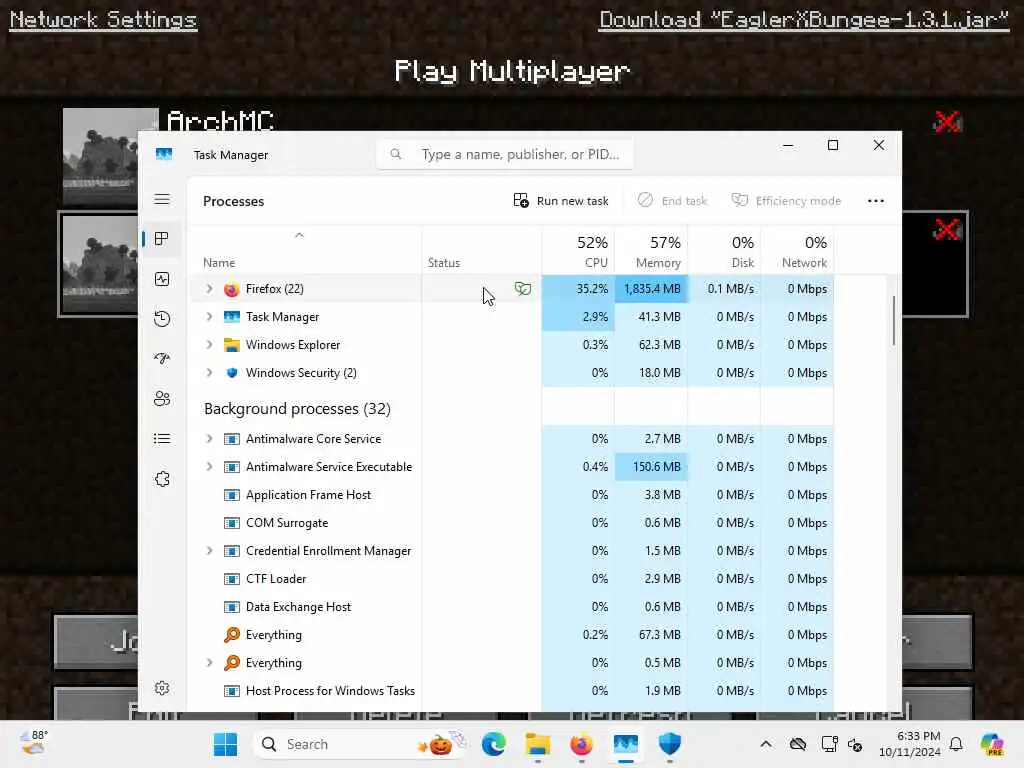Screen dimensions: 1024x768
Task: Open the Task Manager hamburger navigation menu
Action: point(162,199)
